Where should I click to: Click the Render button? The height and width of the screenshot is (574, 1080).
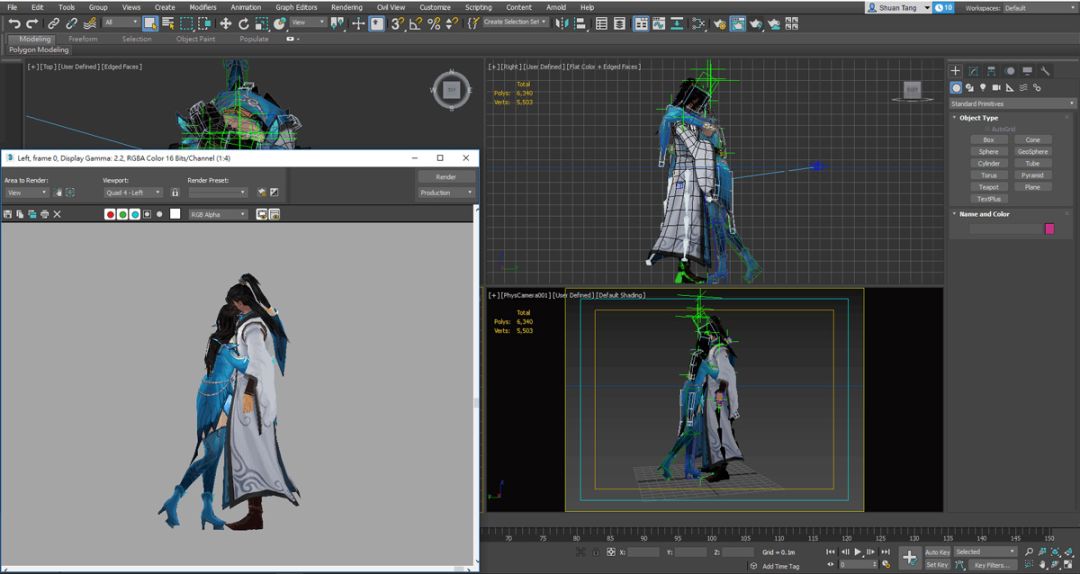[446, 177]
